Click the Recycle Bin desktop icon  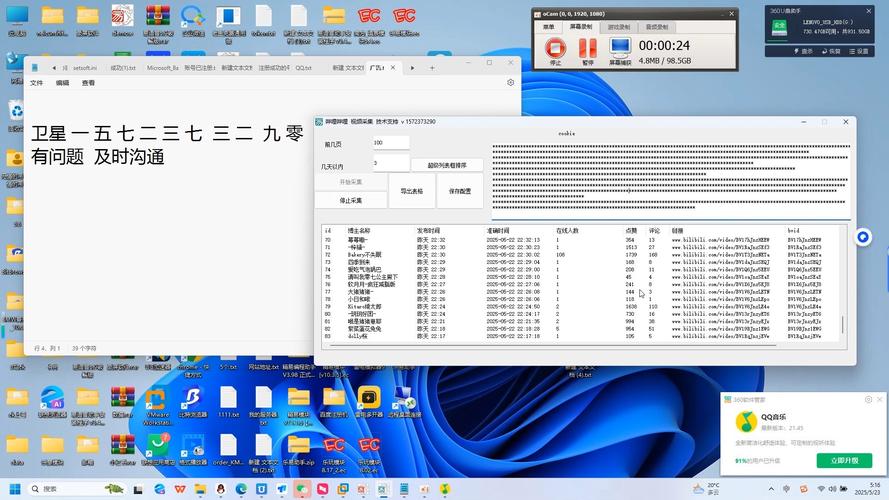[16, 112]
